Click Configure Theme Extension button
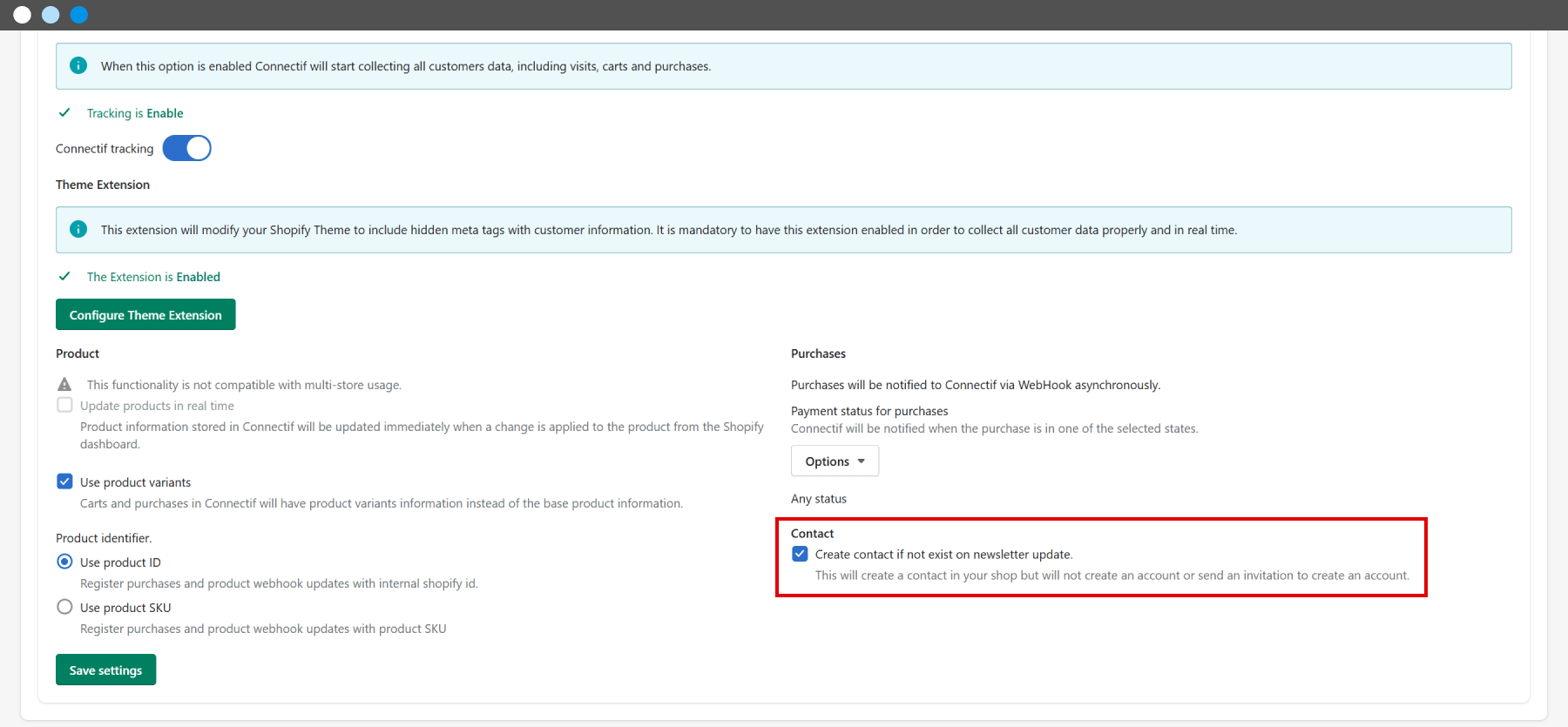The image size is (1568, 727). [x=145, y=314]
